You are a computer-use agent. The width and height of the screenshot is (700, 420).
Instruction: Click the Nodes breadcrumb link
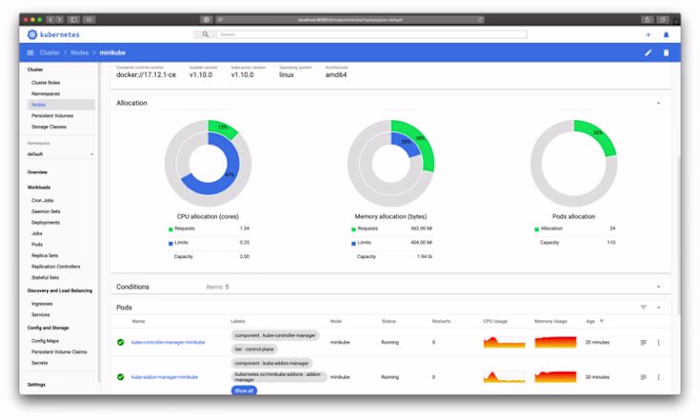79,53
